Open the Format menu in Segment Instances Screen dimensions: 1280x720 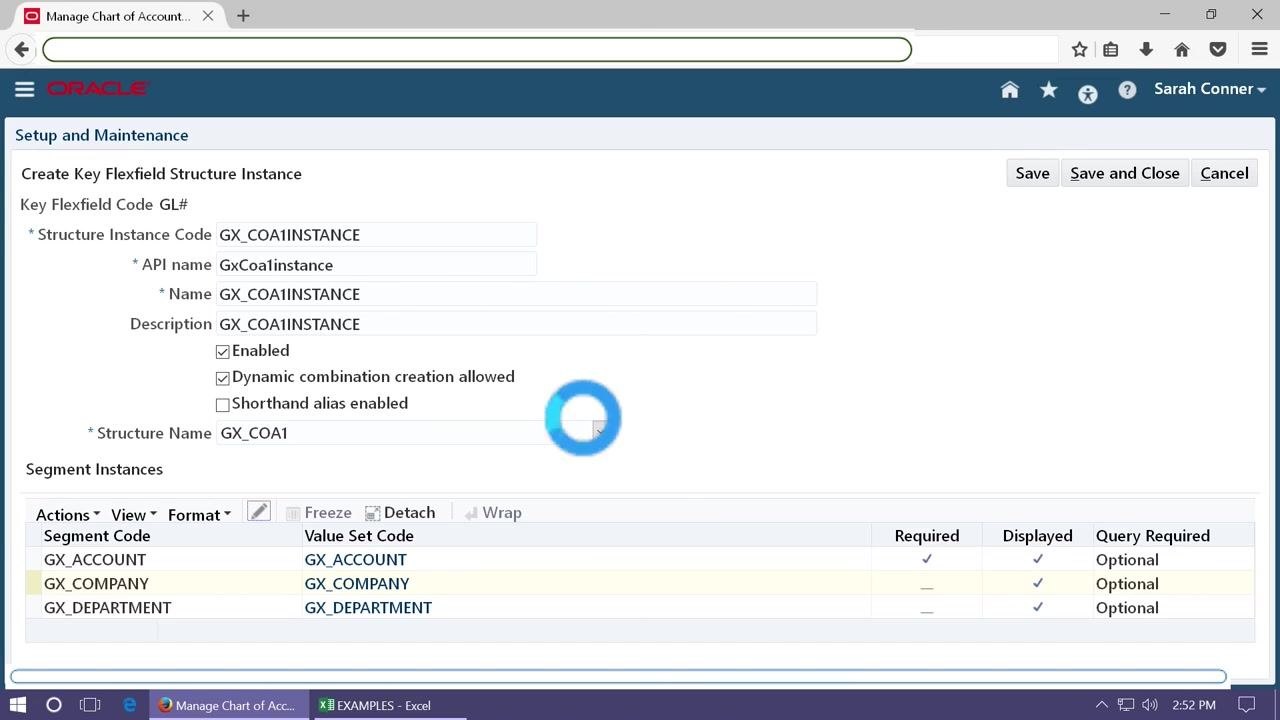coord(199,514)
